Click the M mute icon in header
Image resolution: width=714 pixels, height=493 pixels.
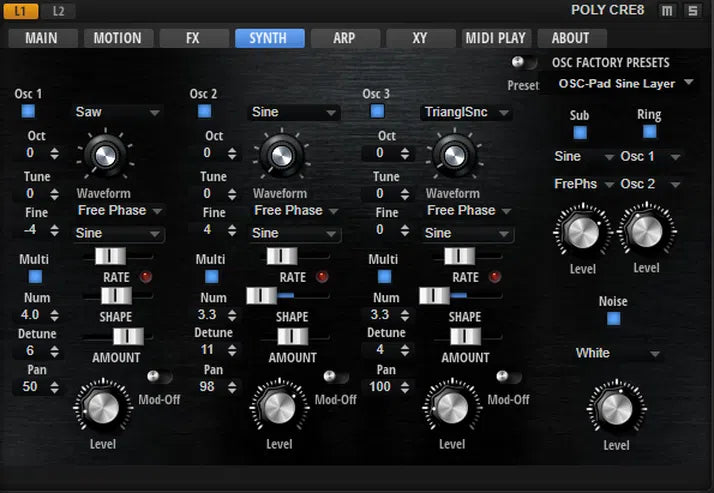(x=667, y=11)
